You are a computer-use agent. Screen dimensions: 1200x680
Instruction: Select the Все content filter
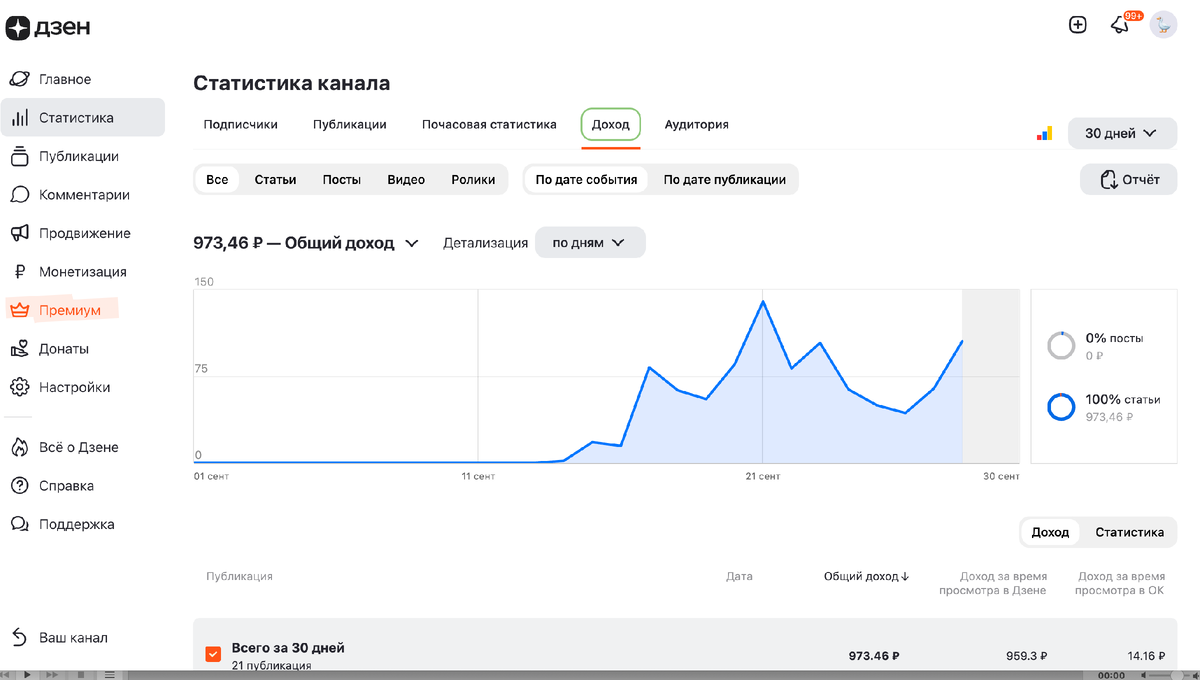pyautogui.click(x=217, y=180)
